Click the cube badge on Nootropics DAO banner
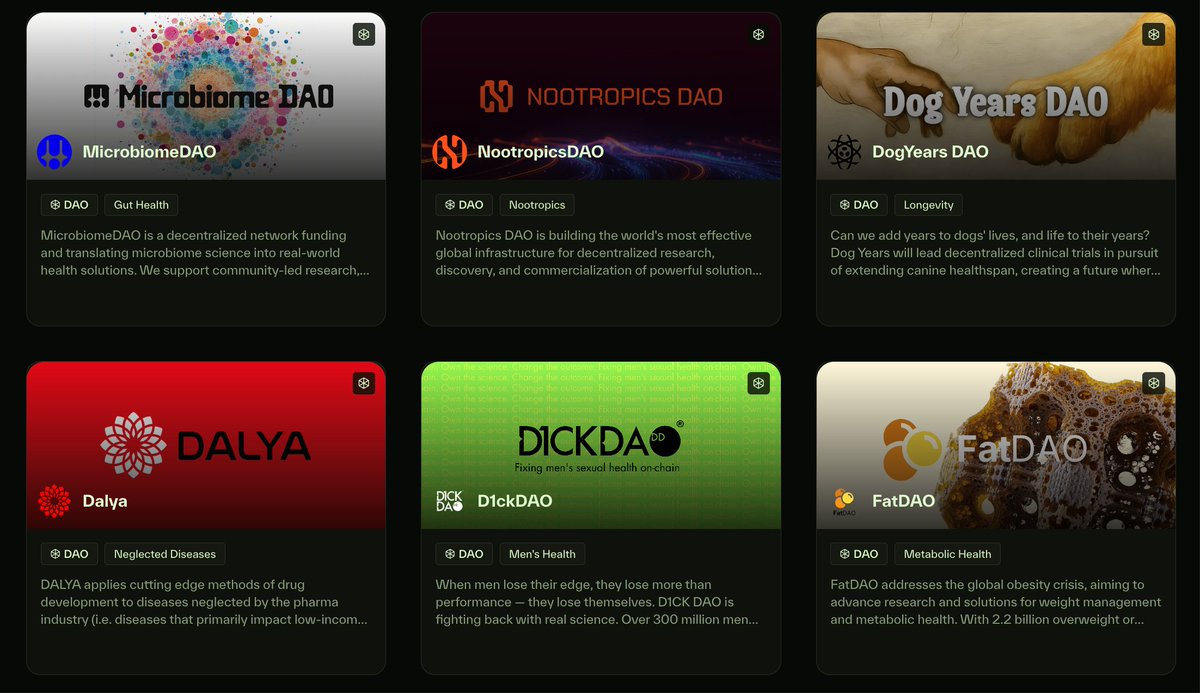This screenshot has width=1200, height=693. tap(759, 34)
